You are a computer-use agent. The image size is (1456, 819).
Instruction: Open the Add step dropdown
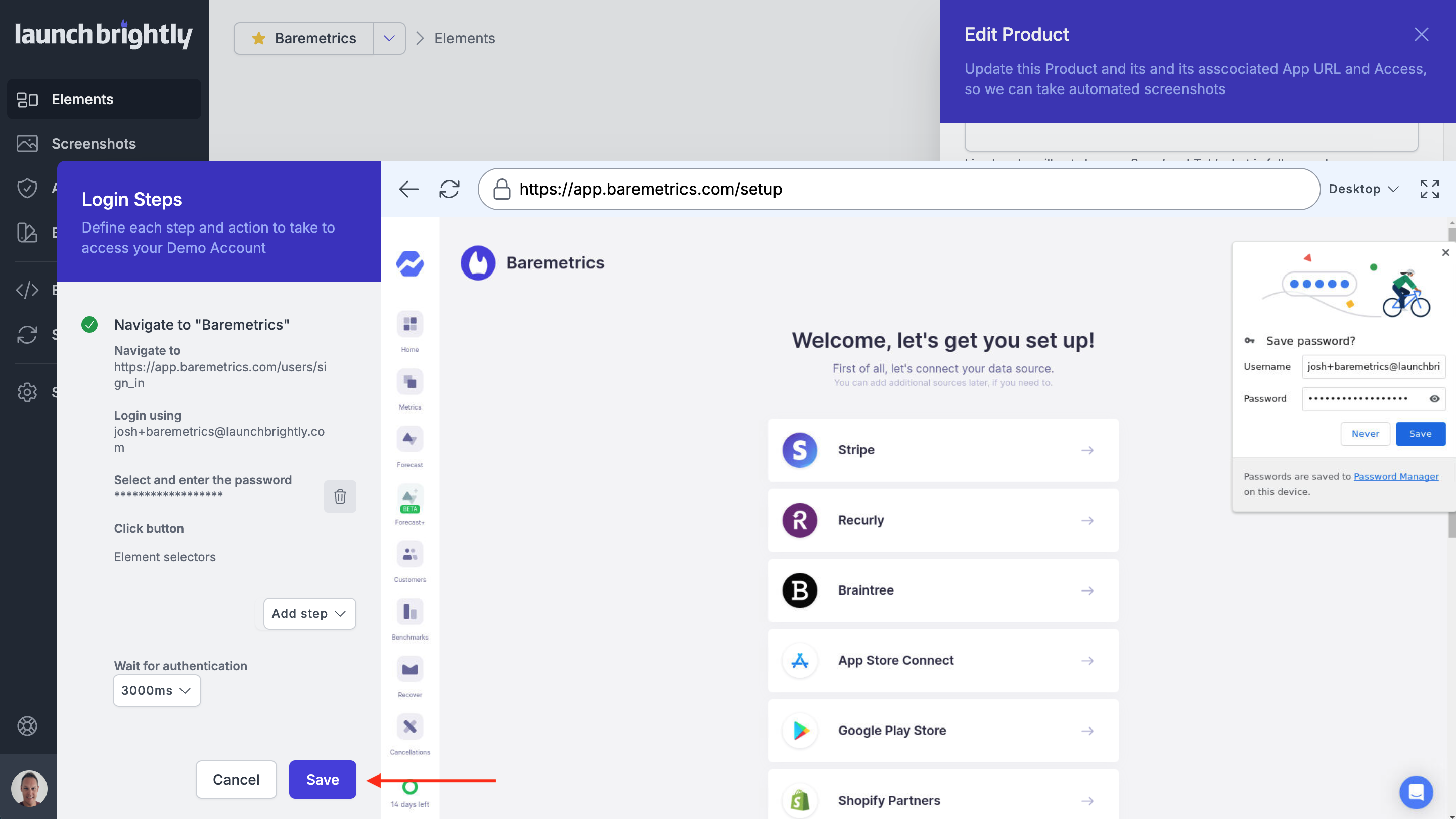click(309, 613)
